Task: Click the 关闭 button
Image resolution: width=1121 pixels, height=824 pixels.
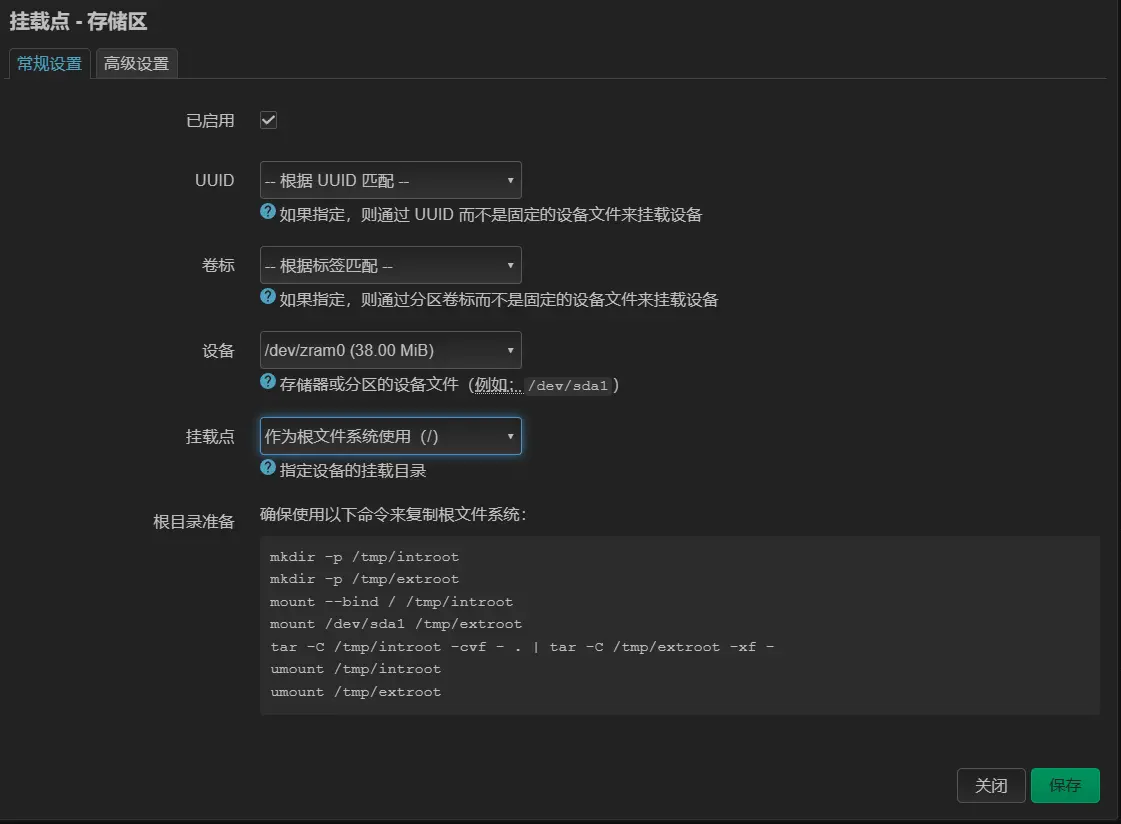Action: (x=991, y=786)
